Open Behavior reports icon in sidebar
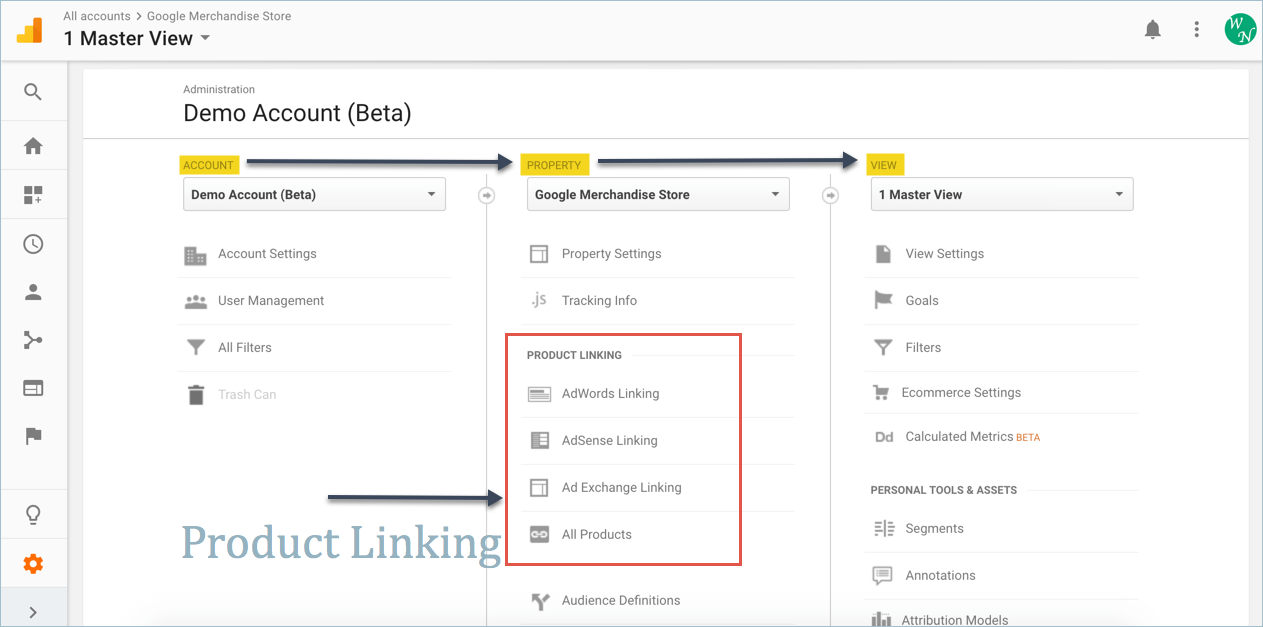This screenshot has height=627, width=1263. pos(33,388)
